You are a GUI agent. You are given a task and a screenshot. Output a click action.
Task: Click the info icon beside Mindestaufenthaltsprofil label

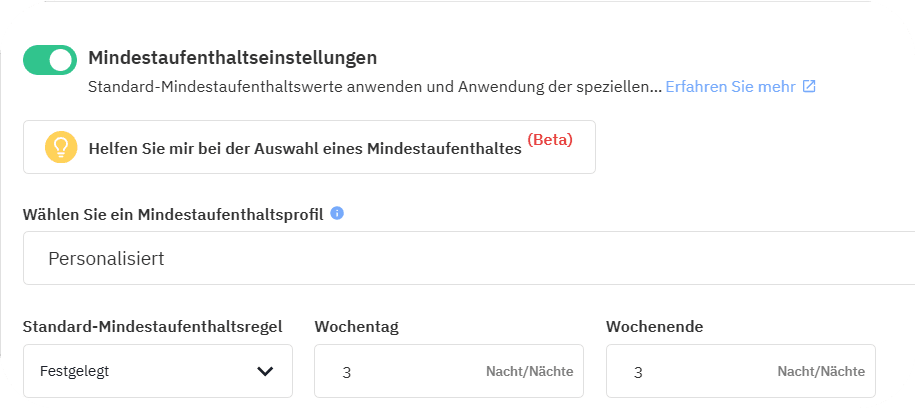(x=337, y=213)
